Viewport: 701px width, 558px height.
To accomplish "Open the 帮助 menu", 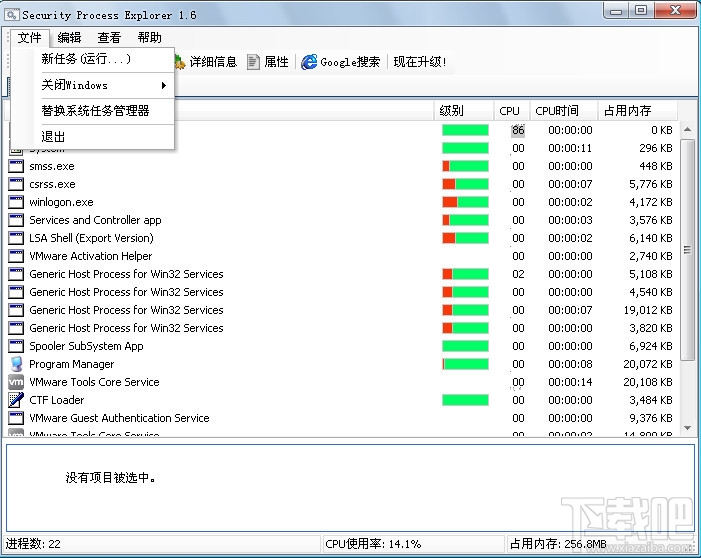I will point(149,38).
